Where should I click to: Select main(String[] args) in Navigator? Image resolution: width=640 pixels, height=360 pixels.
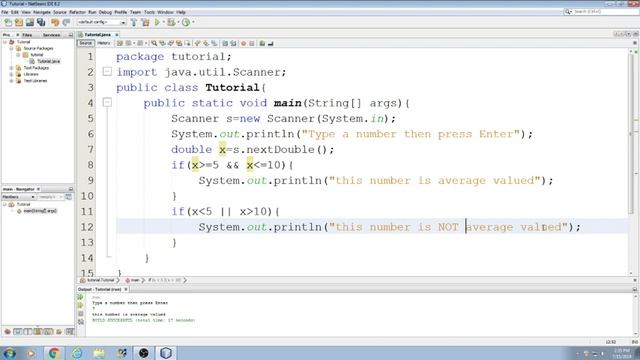40,211
